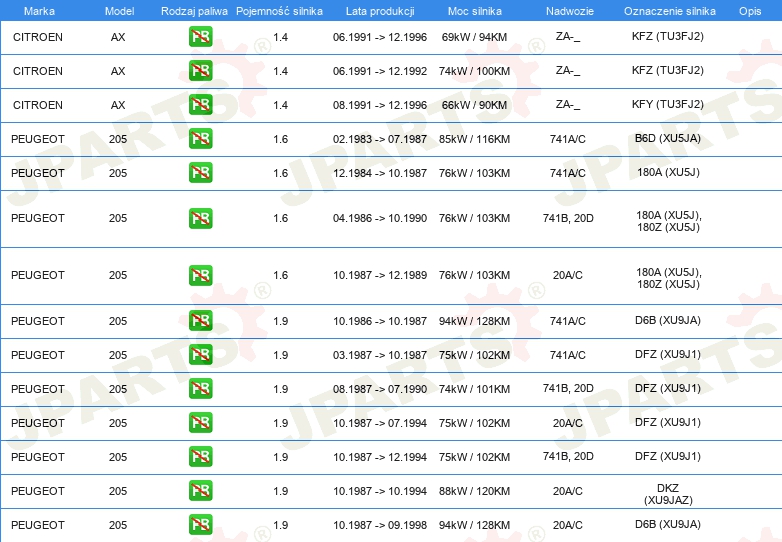782x542 pixels.
Task: Select CITROEN in the KFY (TU3FJ2) row
Action: point(38,105)
